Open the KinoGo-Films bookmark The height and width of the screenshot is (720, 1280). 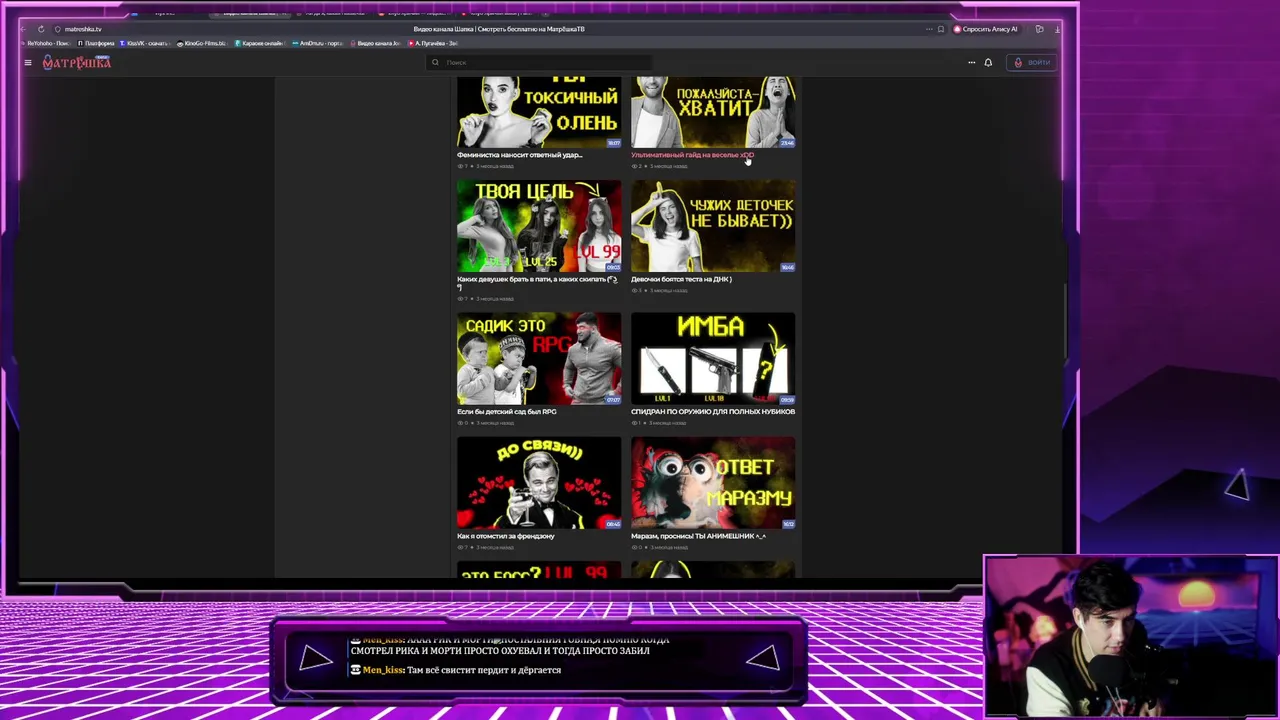click(x=202, y=43)
